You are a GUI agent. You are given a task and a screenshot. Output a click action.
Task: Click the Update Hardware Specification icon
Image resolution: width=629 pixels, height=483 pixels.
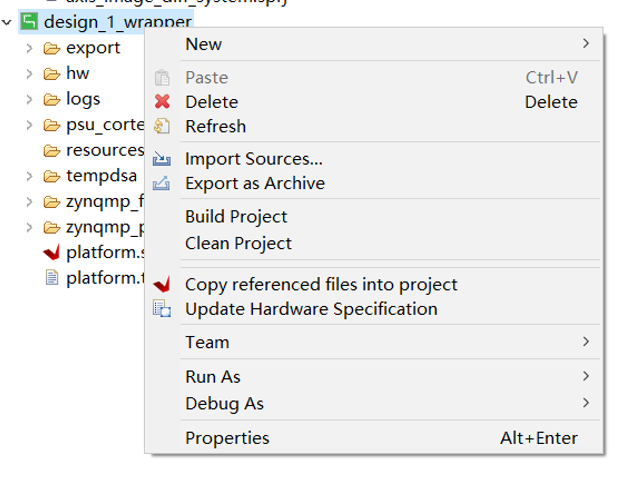click(x=162, y=309)
